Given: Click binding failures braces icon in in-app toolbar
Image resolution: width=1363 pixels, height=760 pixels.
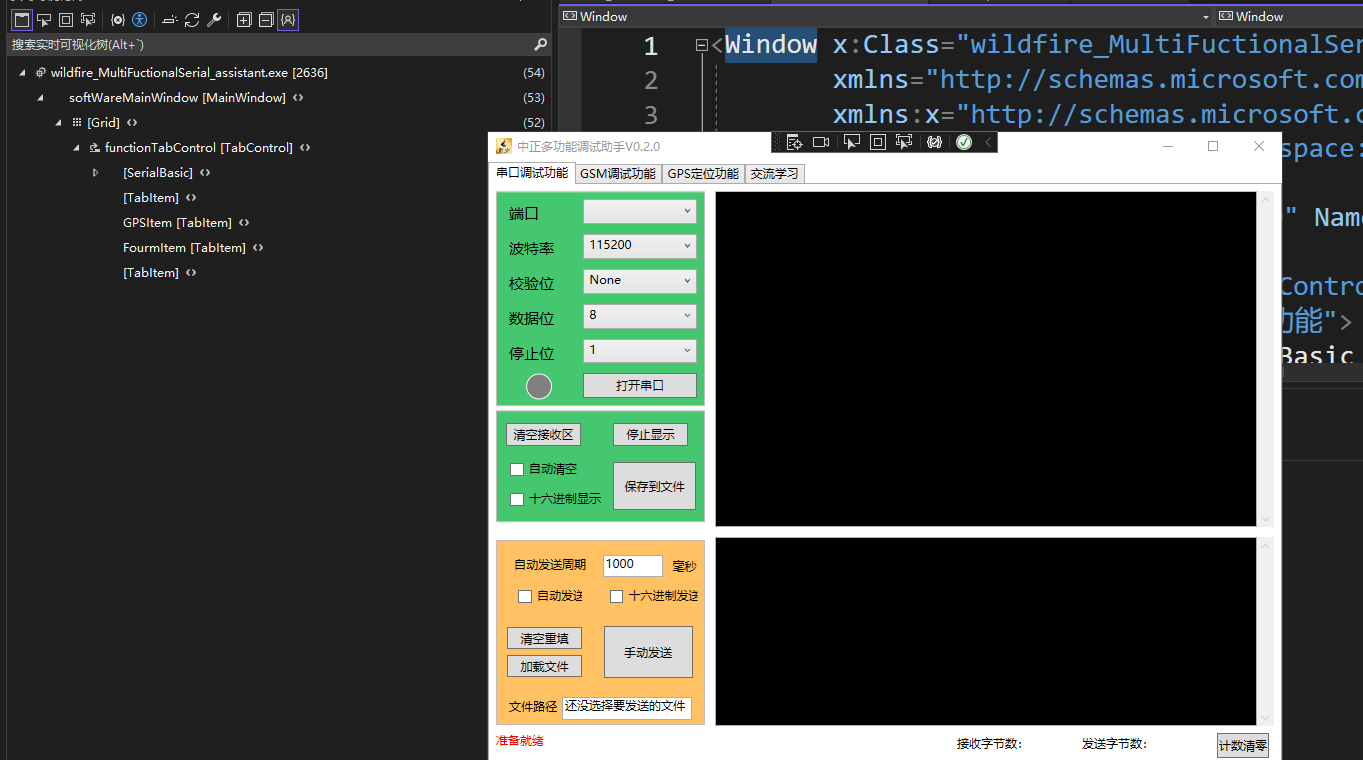Looking at the screenshot, I should tap(935, 142).
